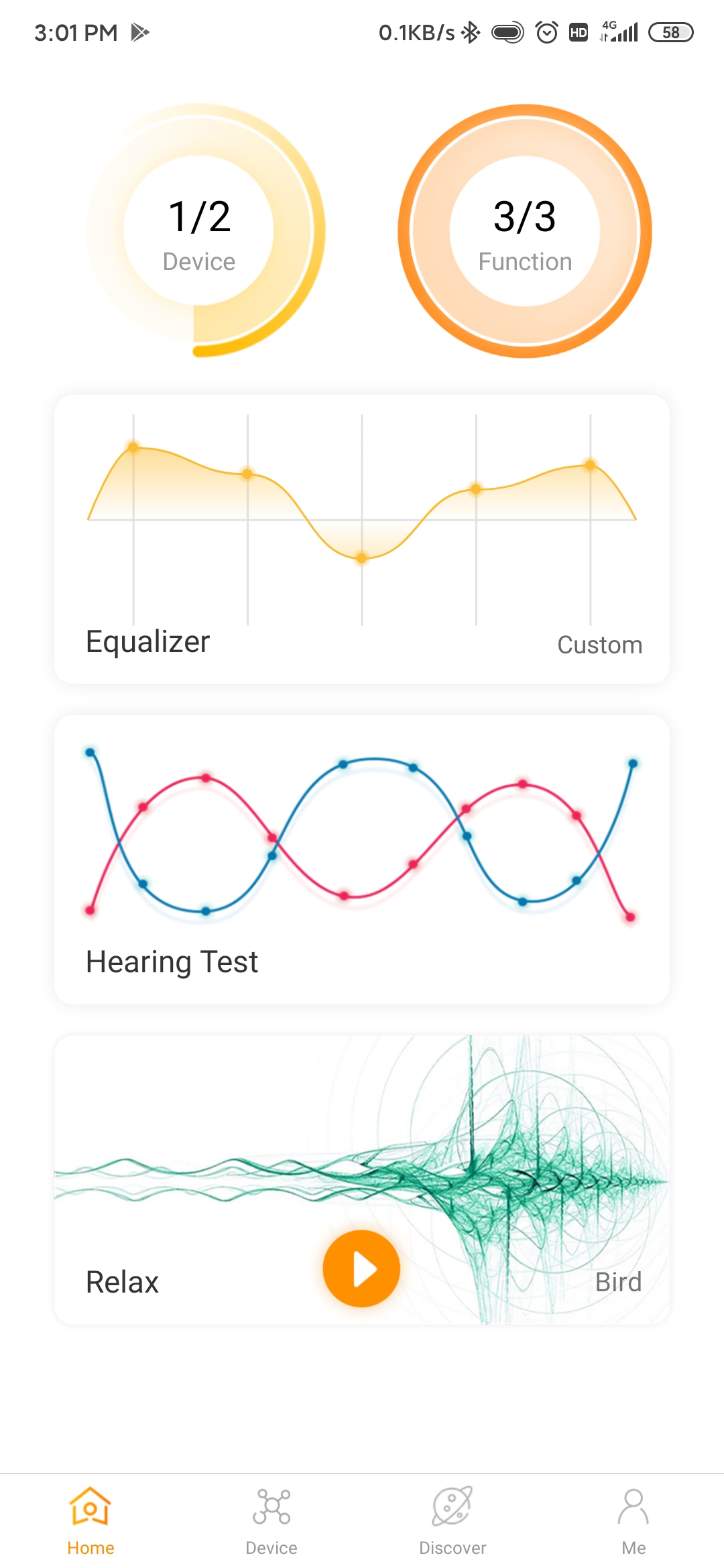
Task: Select the Custom equalizer preset label
Action: click(x=600, y=645)
